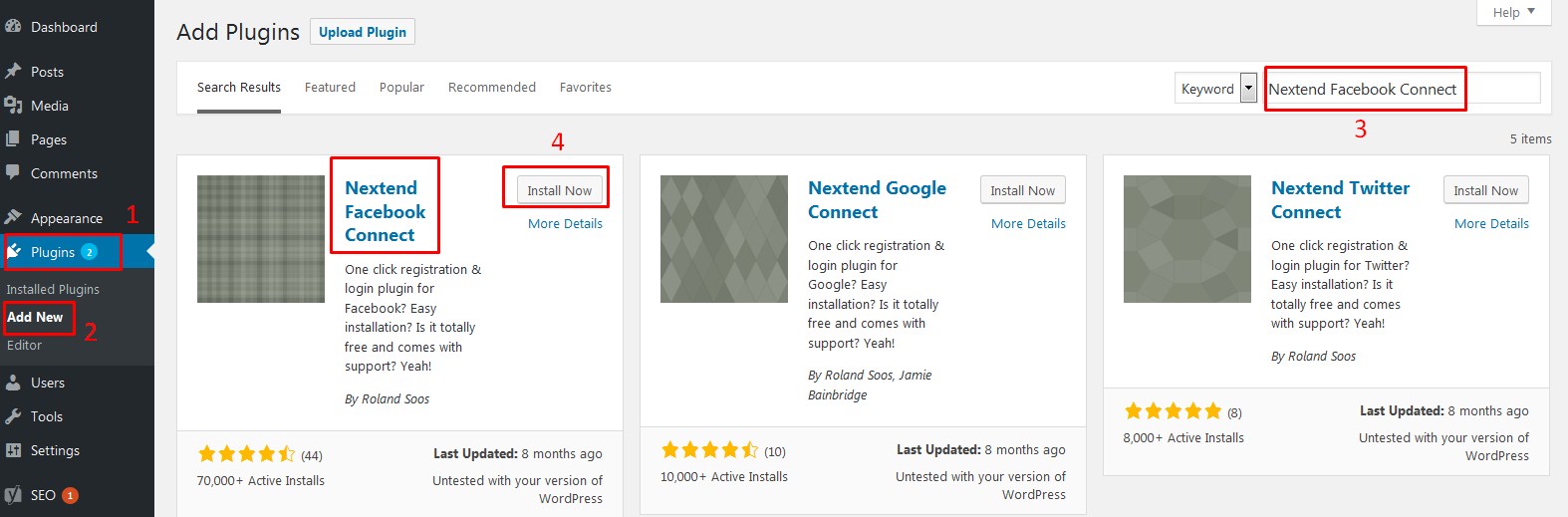1568x517 pixels.
Task: Open More Details for Twitter Connect
Action: [x=1491, y=224]
